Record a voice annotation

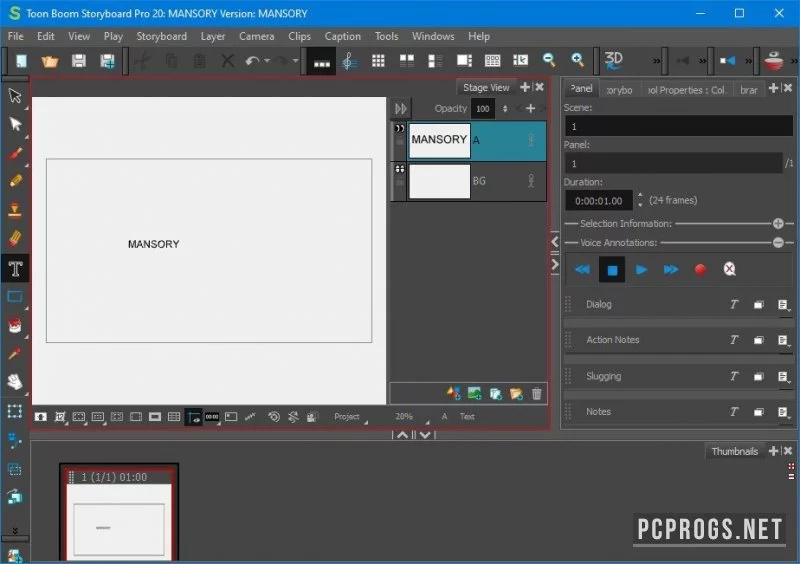(700, 269)
